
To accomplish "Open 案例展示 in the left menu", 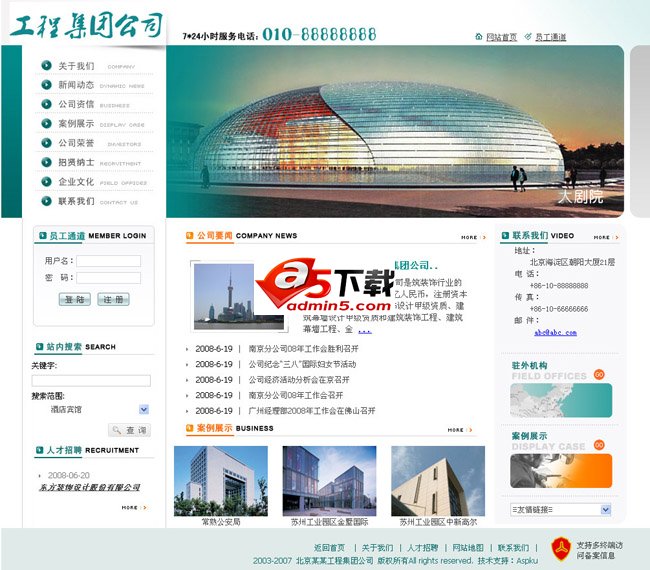I will point(77,124).
